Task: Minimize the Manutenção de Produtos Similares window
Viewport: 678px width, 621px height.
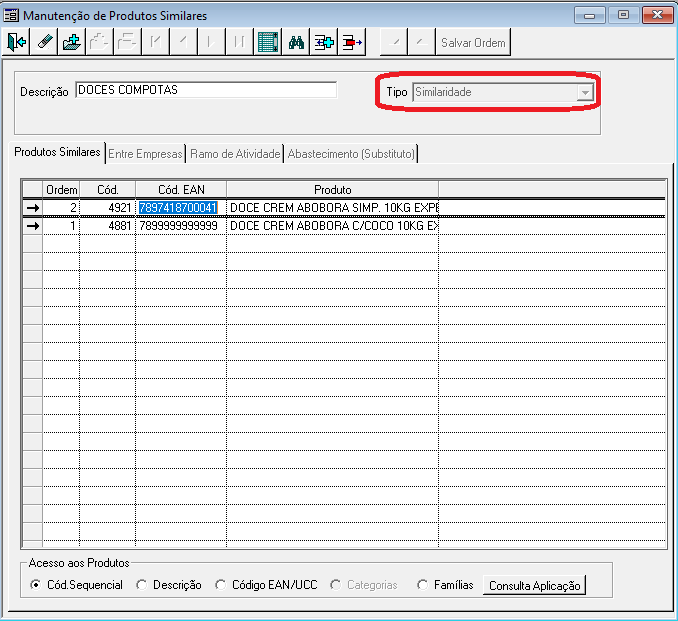Action: pyautogui.click(x=589, y=16)
